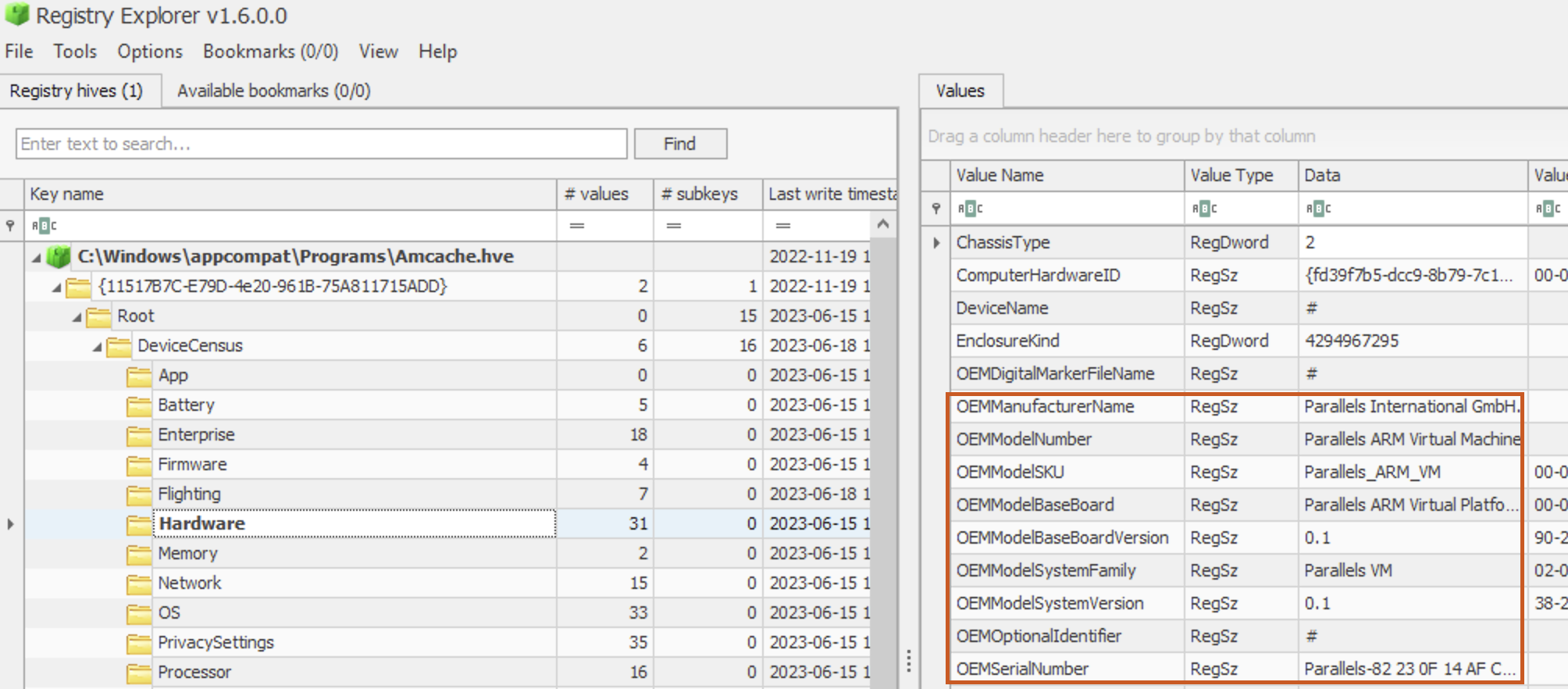Click the folder icon of the Battery key

[139, 406]
